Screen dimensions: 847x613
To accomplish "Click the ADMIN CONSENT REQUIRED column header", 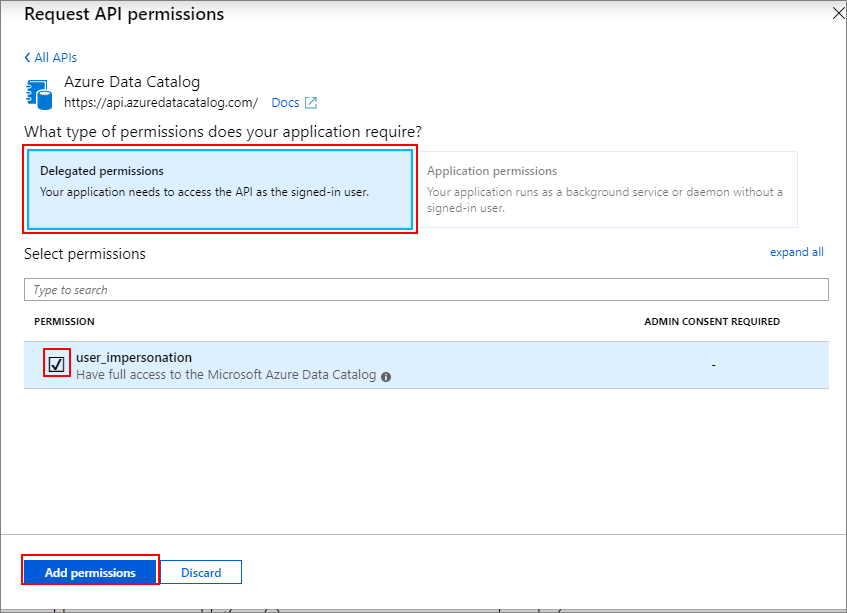I will [712, 321].
